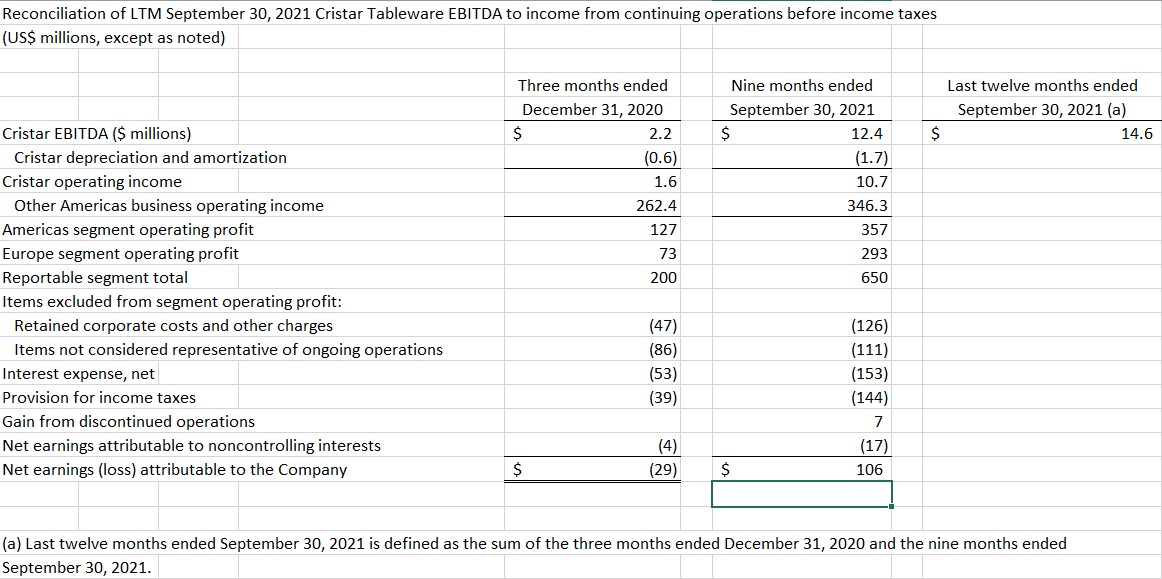Screen dimensions: 1162x579
Task: Click the 14.6 LTM EBITDA value
Action: click(1137, 134)
